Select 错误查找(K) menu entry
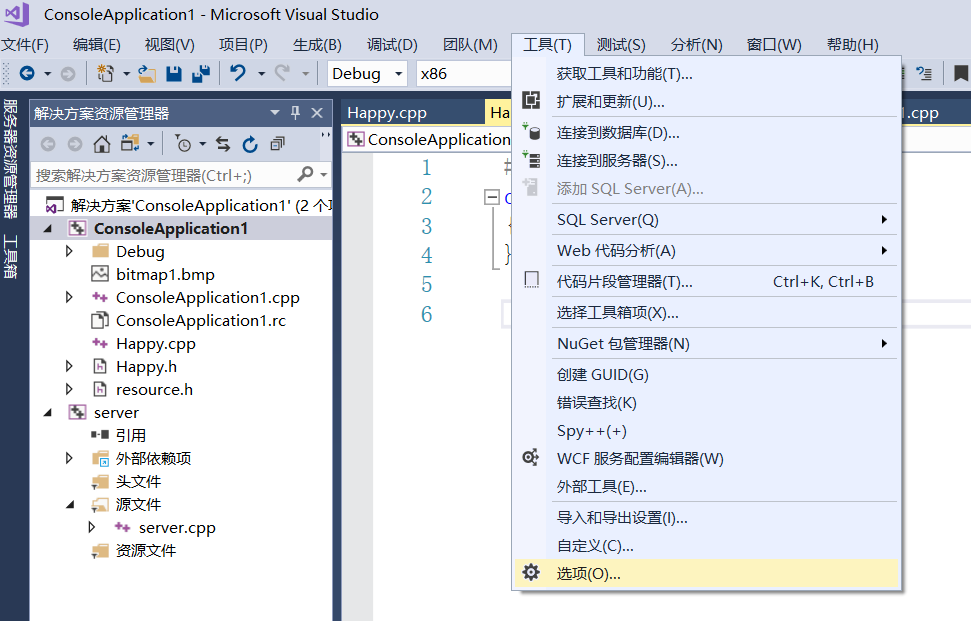971x621 pixels. coord(706,402)
